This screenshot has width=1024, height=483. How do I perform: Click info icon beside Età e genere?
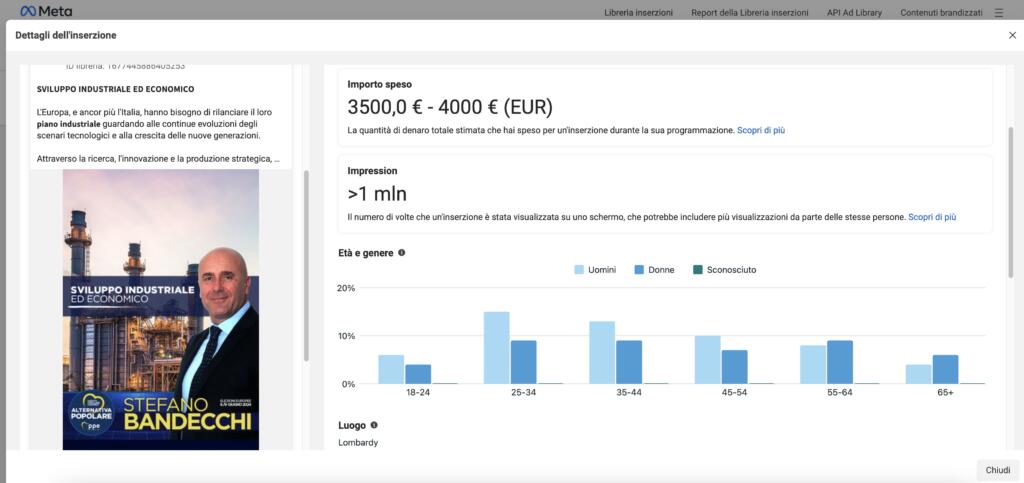tap(402, 253)
